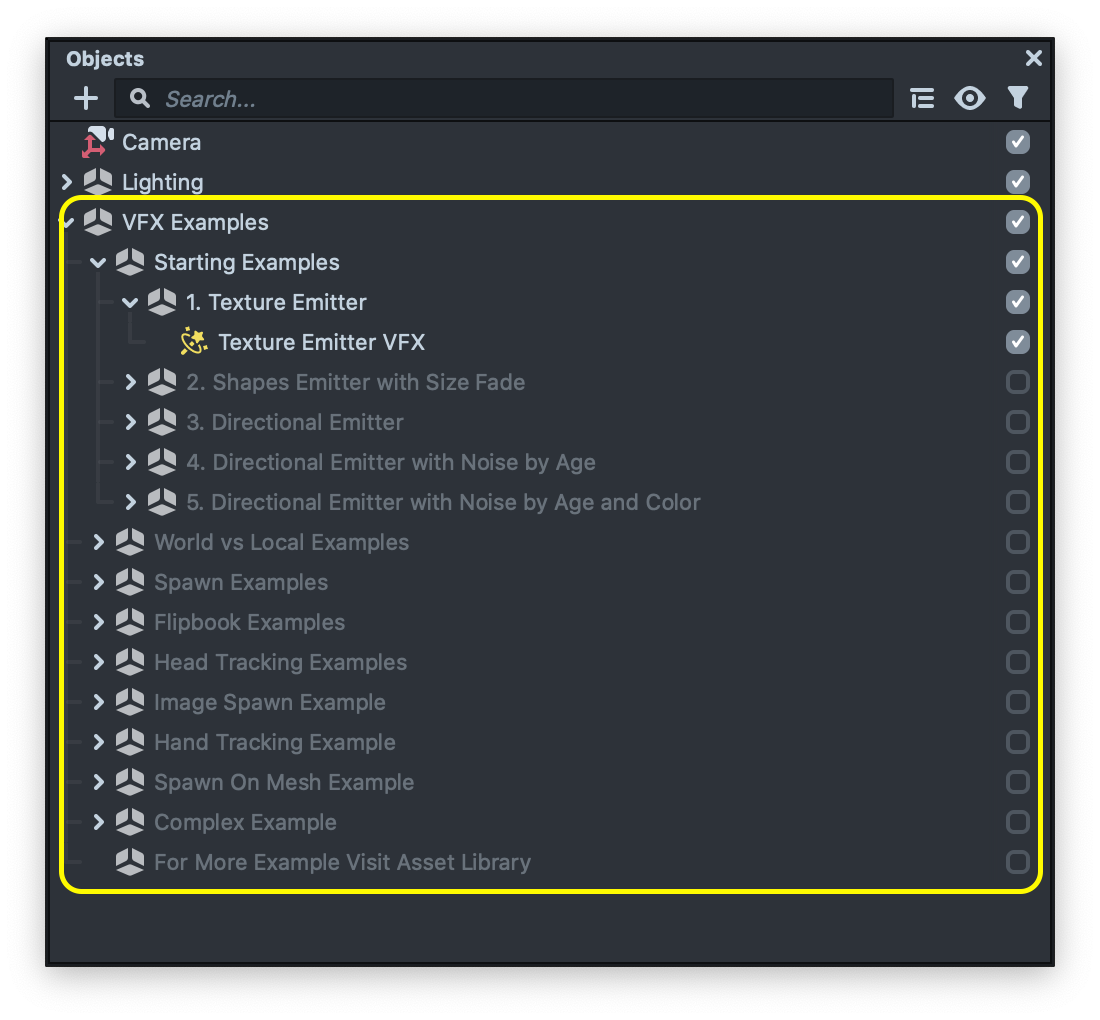Collapse the Starting Examples group

click(x=98, y=263)
